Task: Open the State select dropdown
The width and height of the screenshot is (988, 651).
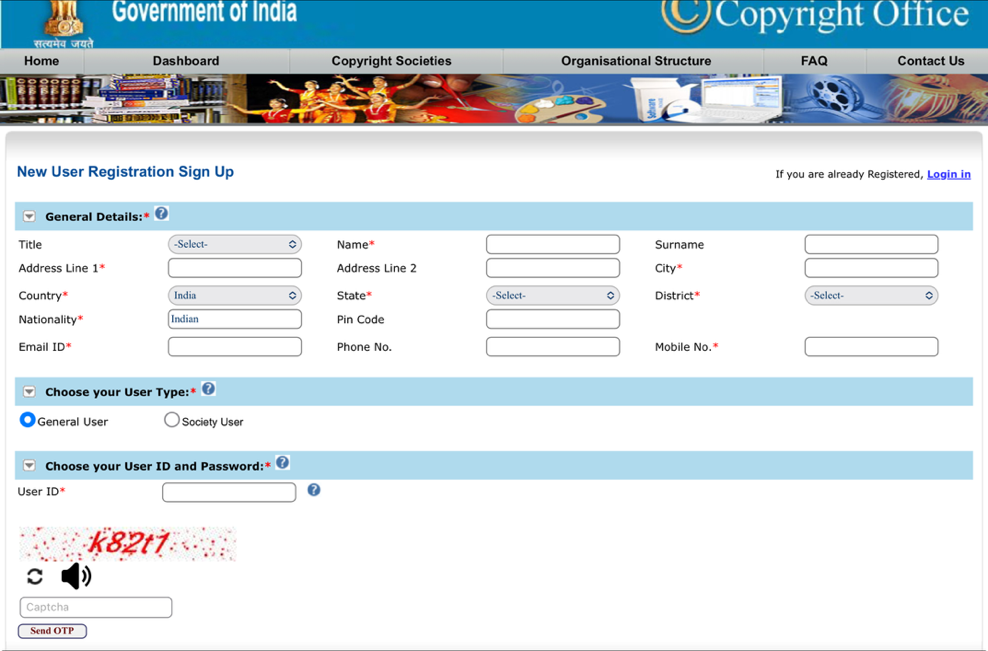Action: (x=553, y=295)
